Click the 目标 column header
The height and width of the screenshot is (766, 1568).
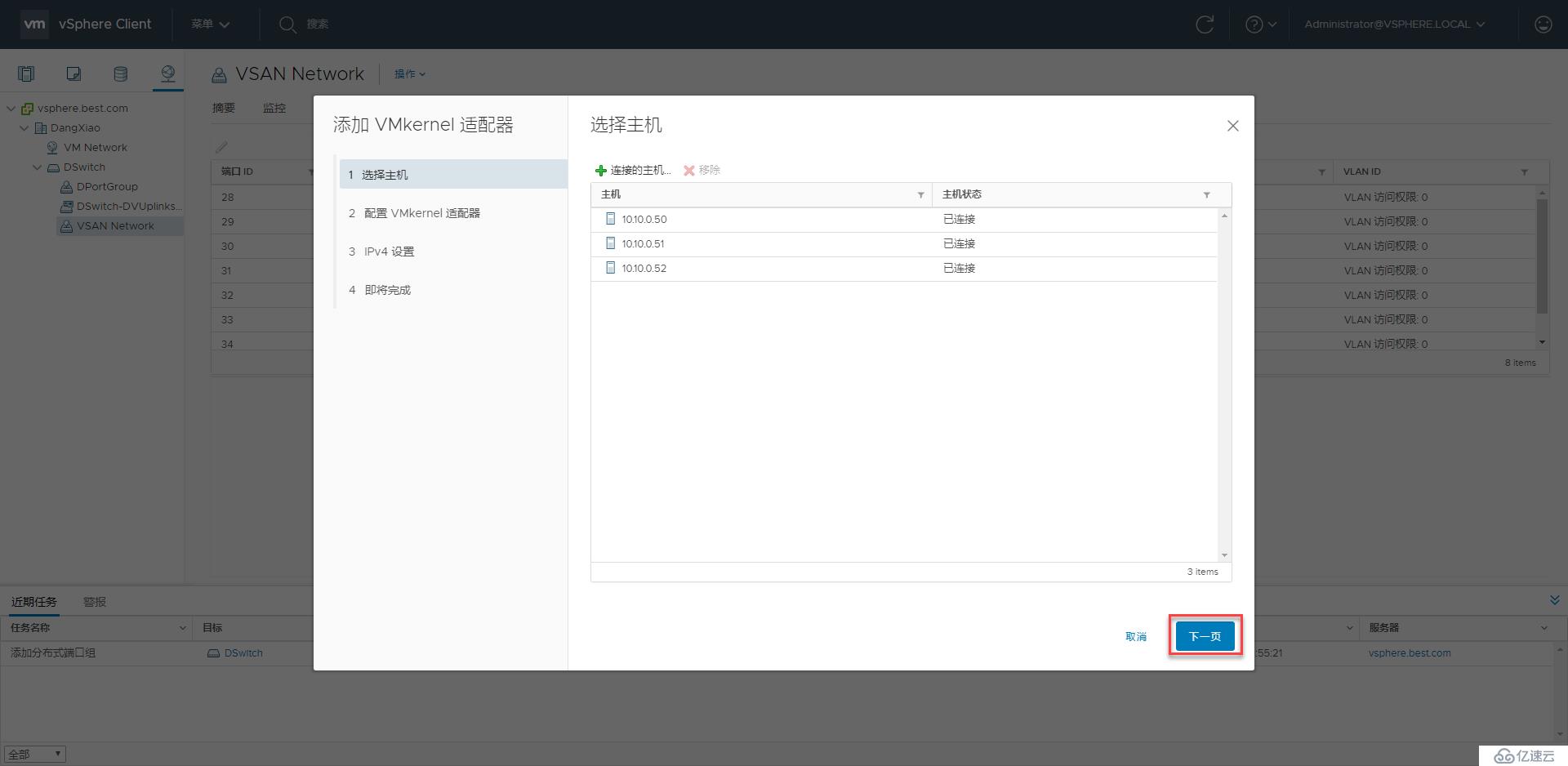click(212, 628)
